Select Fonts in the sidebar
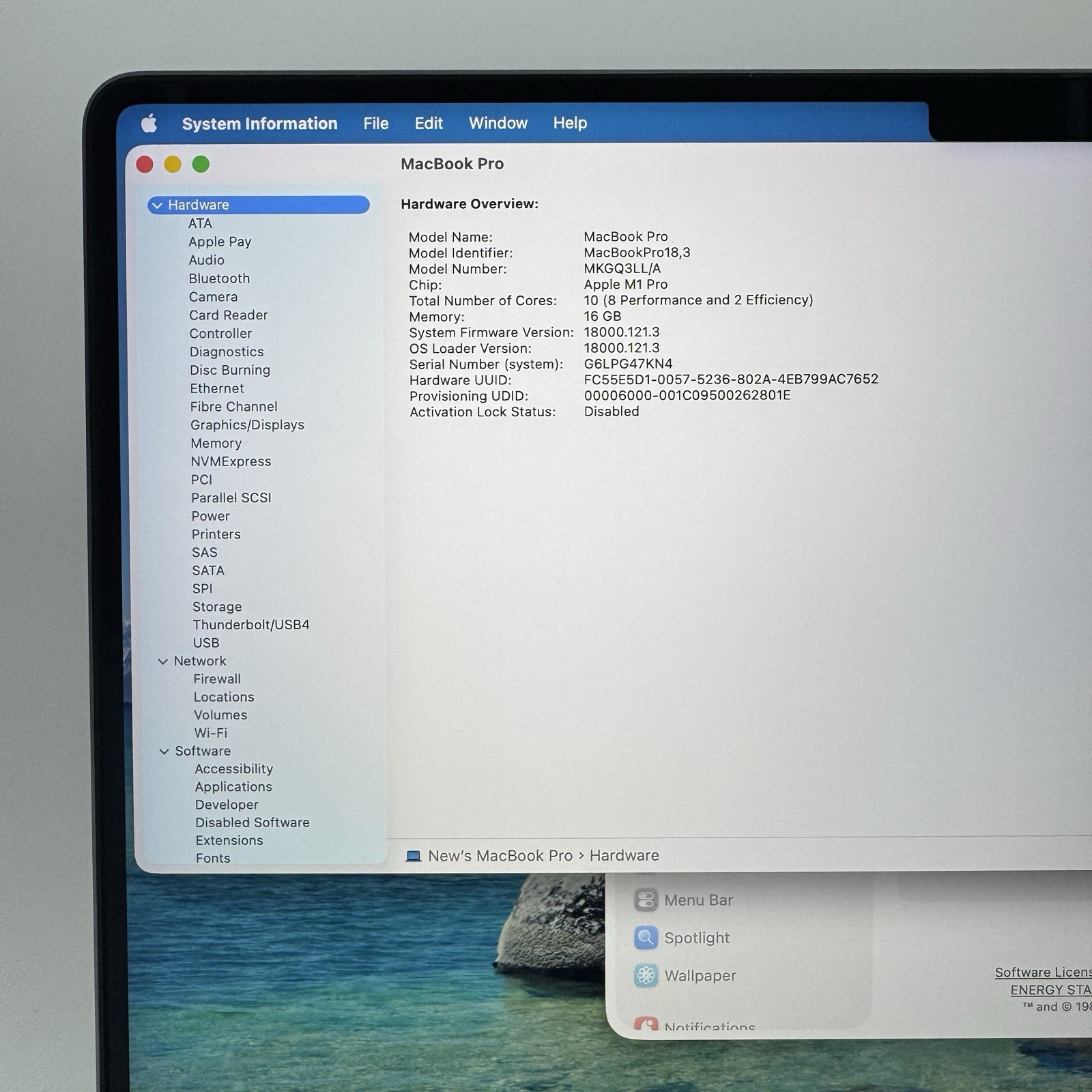 [x=213, y=859]
